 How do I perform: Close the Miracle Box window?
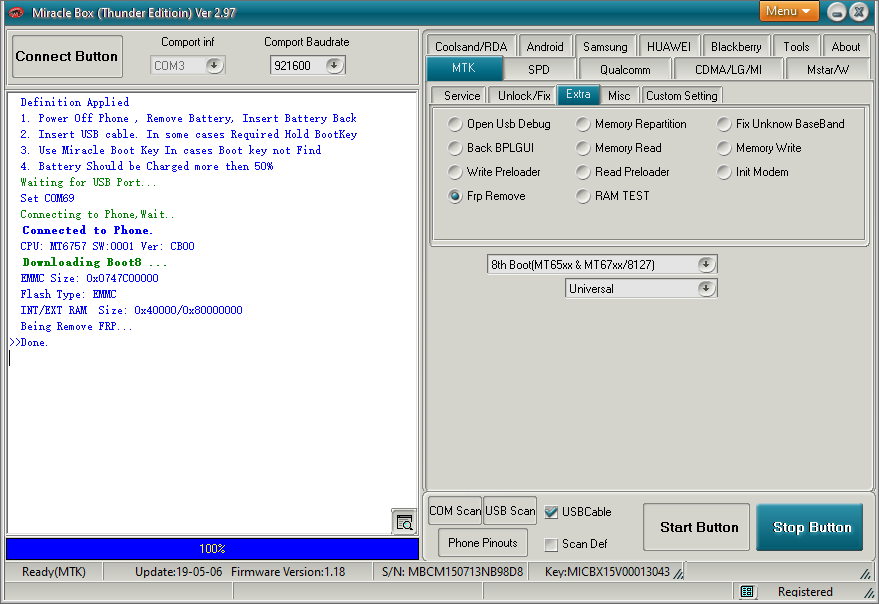859,12
